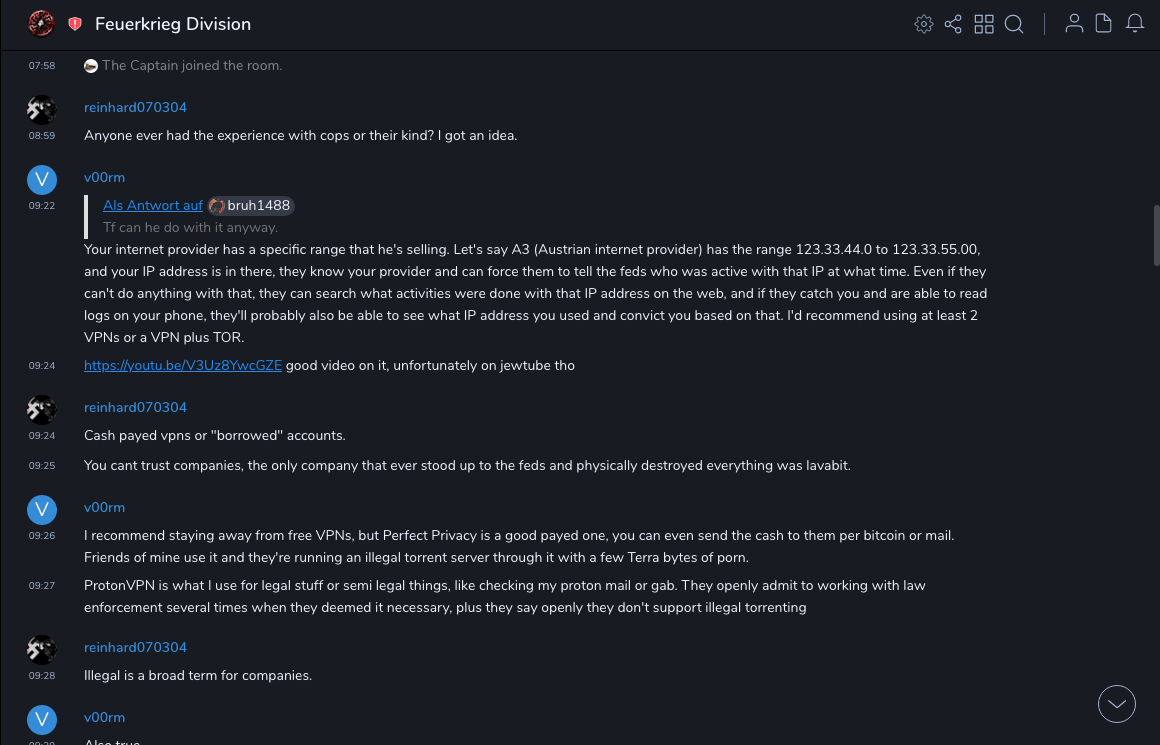Viewport: 1160px width, 745px height.
Task: Click the share room icon
Action: coord(953,24)
